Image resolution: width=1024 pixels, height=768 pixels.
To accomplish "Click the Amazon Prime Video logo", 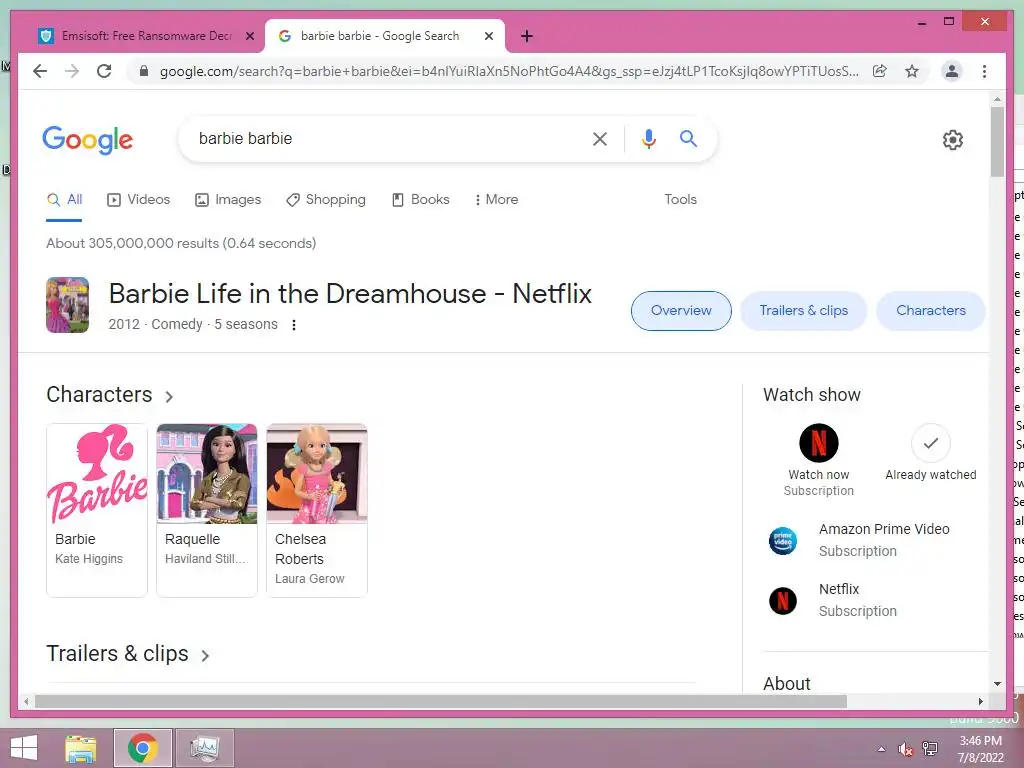I will click(782, 541).
